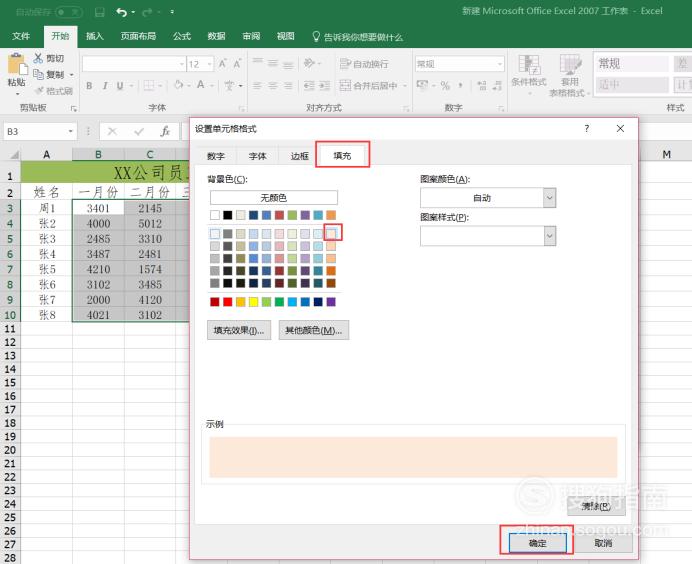Expand the Name Box dropdown arrow
The height and width of the screenshot is (564, 692).
tap(70, 132)
